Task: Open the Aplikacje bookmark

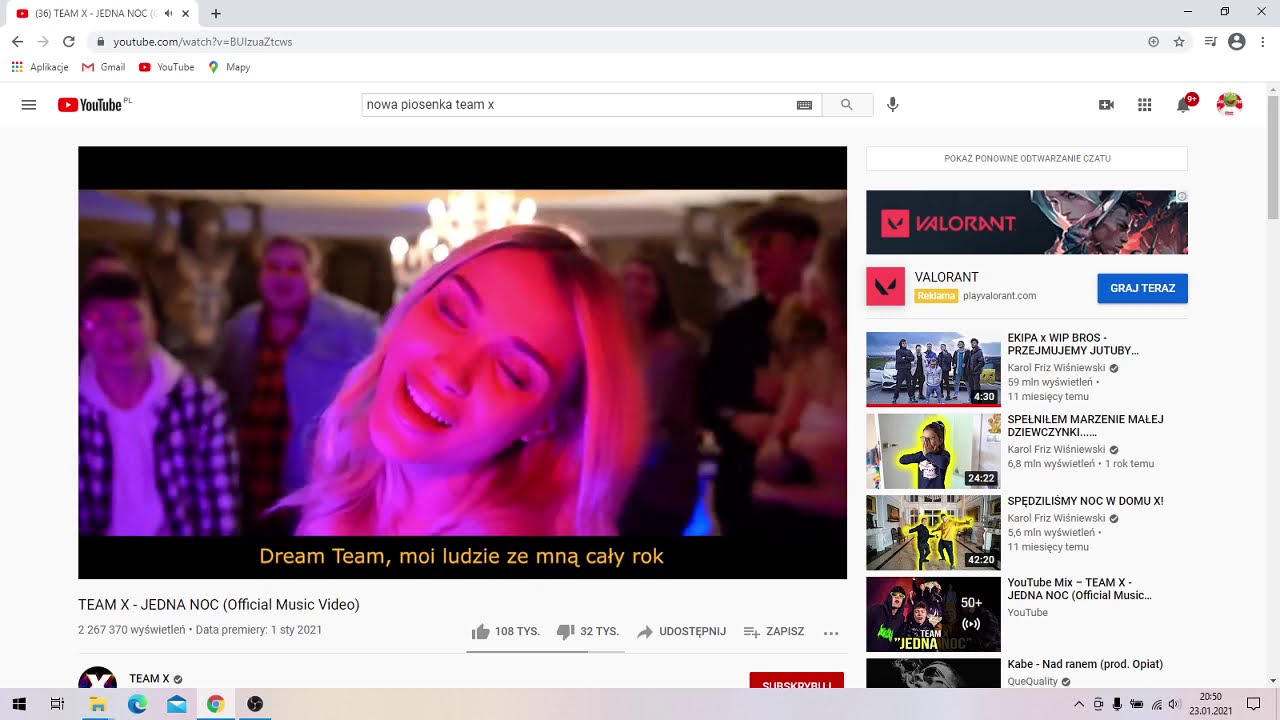Action: 40,67
